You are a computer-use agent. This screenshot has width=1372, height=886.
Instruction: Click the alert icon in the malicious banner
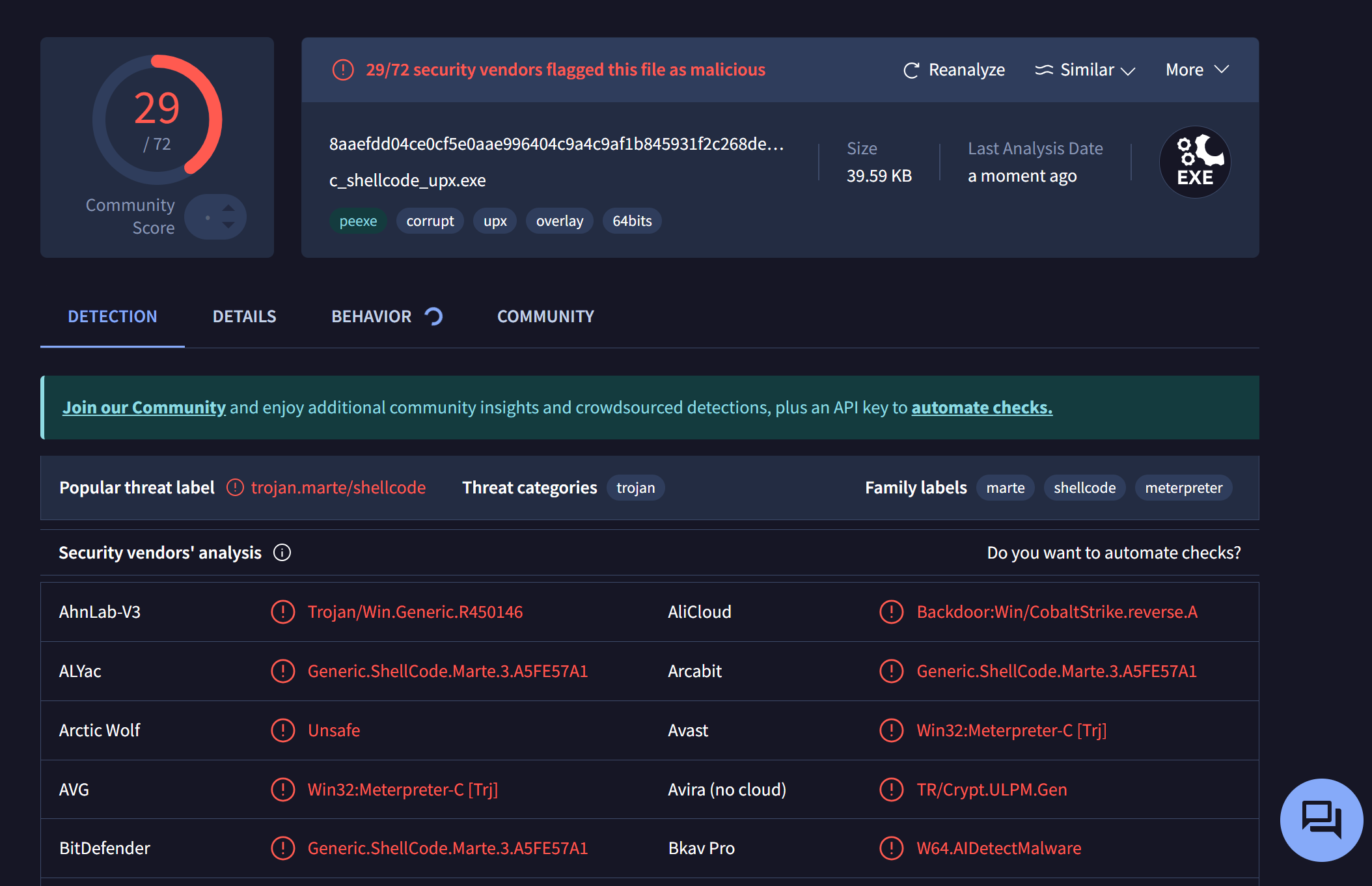(x=343, y=70)
